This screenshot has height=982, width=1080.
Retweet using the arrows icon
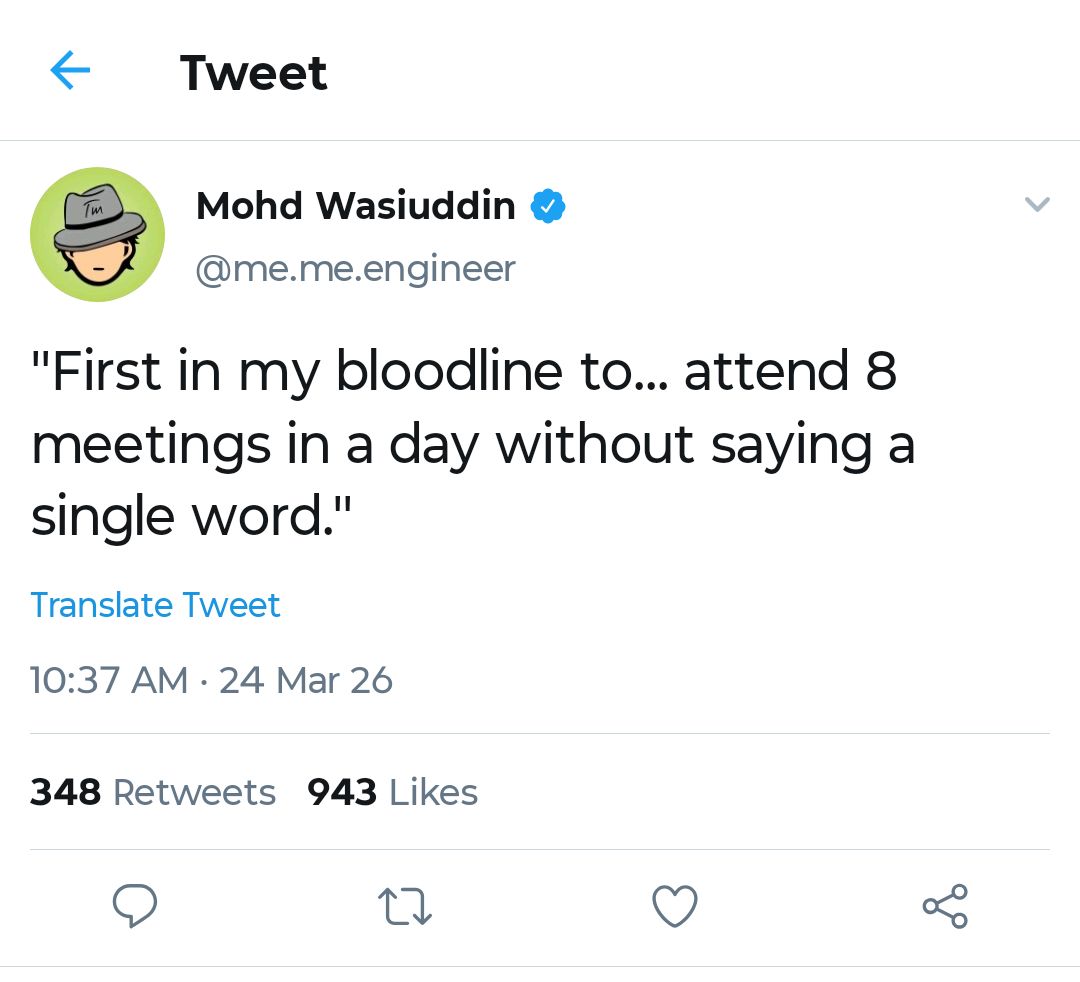[404, 907]
